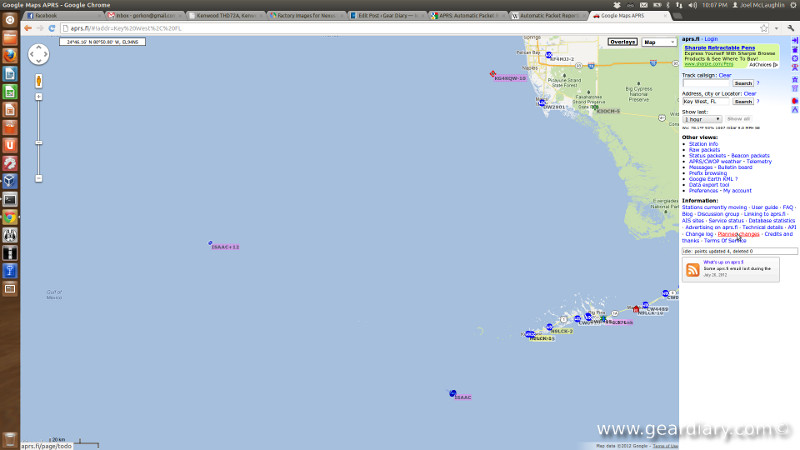Switch to the Edit Post Gear Diary tab
Image resolution: width=800 pixels, height=450 pixels.
coord(386,16)
